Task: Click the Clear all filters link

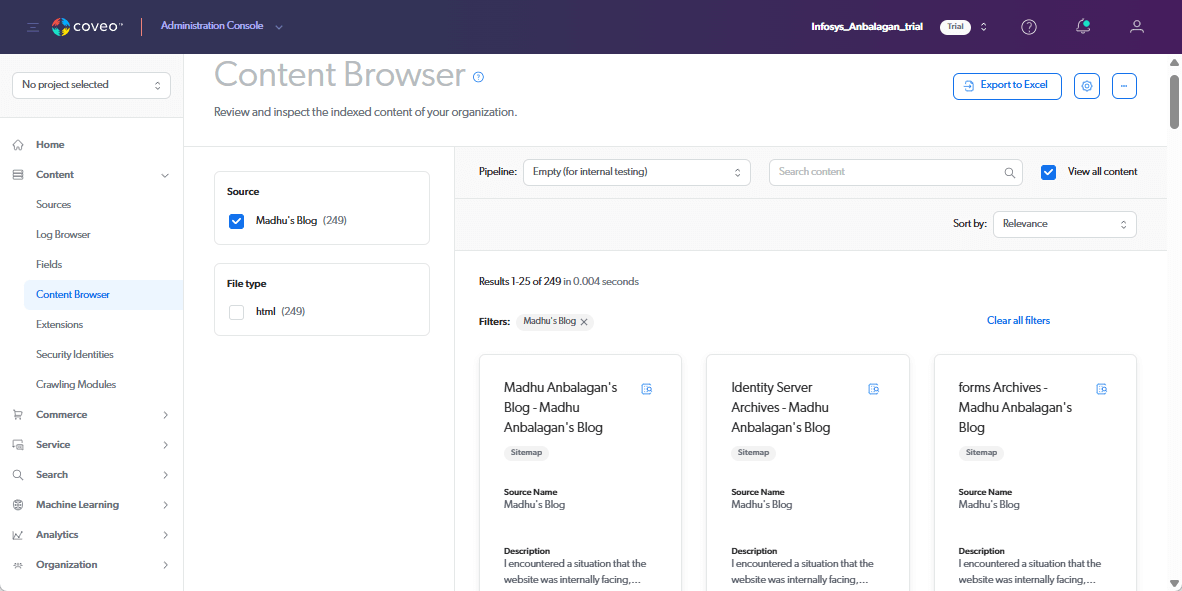Action: 1018,321
